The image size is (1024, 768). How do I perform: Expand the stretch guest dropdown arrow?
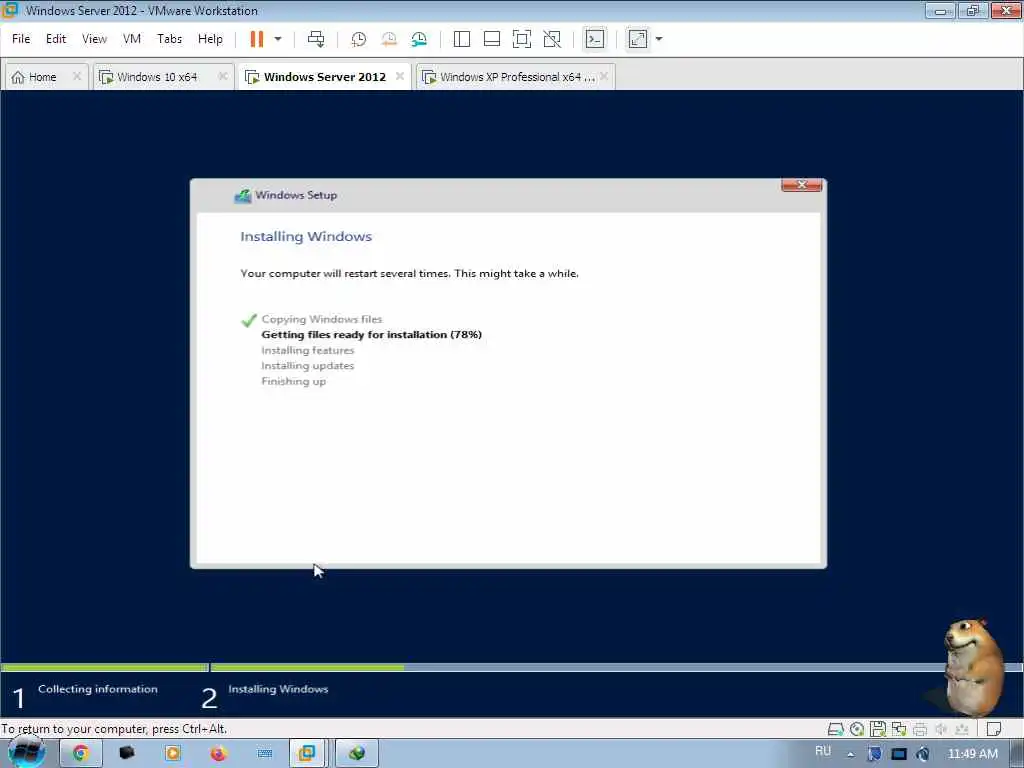pos(659,39)
